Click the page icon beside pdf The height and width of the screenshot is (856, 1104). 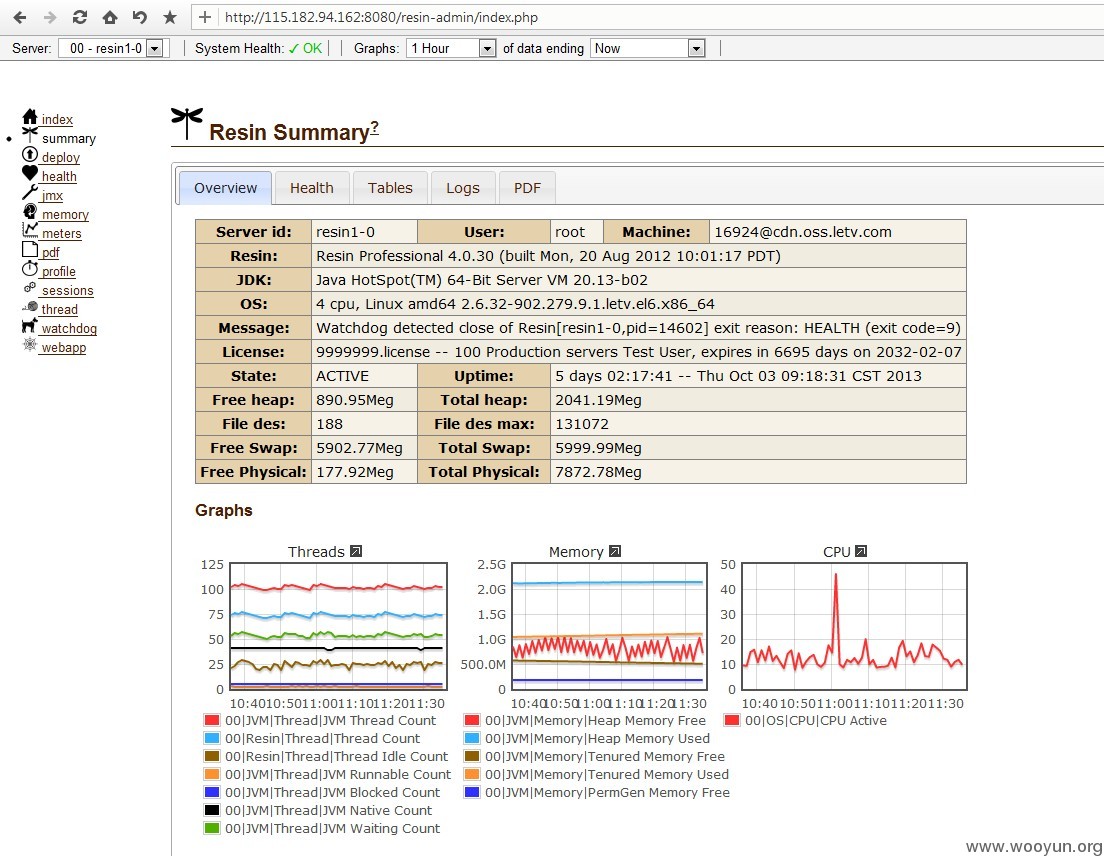(30, 249)
